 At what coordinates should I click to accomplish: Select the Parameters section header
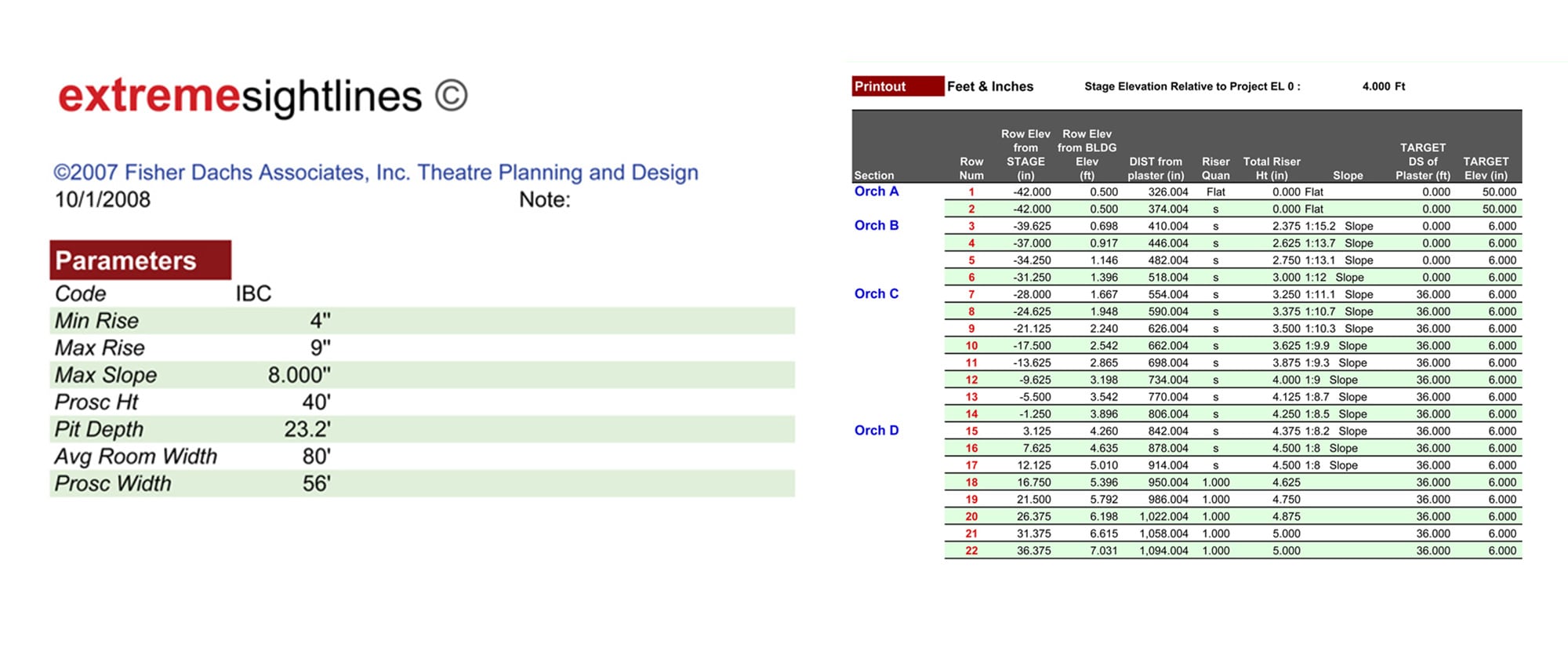pyautogui.click(x=140, y=260)
